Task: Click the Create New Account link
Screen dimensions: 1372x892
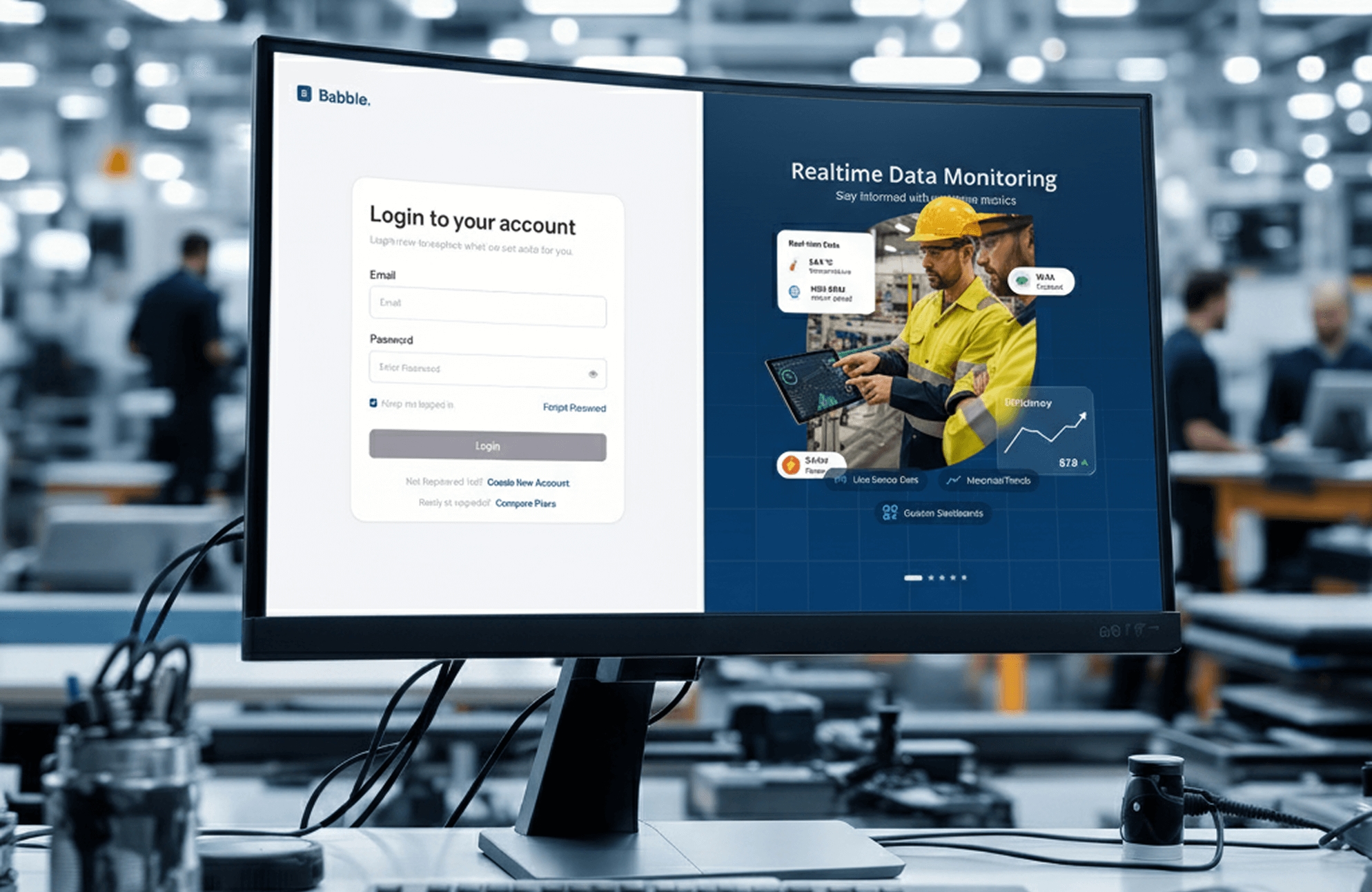Action: pyautogui.click(x=528, y=483)
